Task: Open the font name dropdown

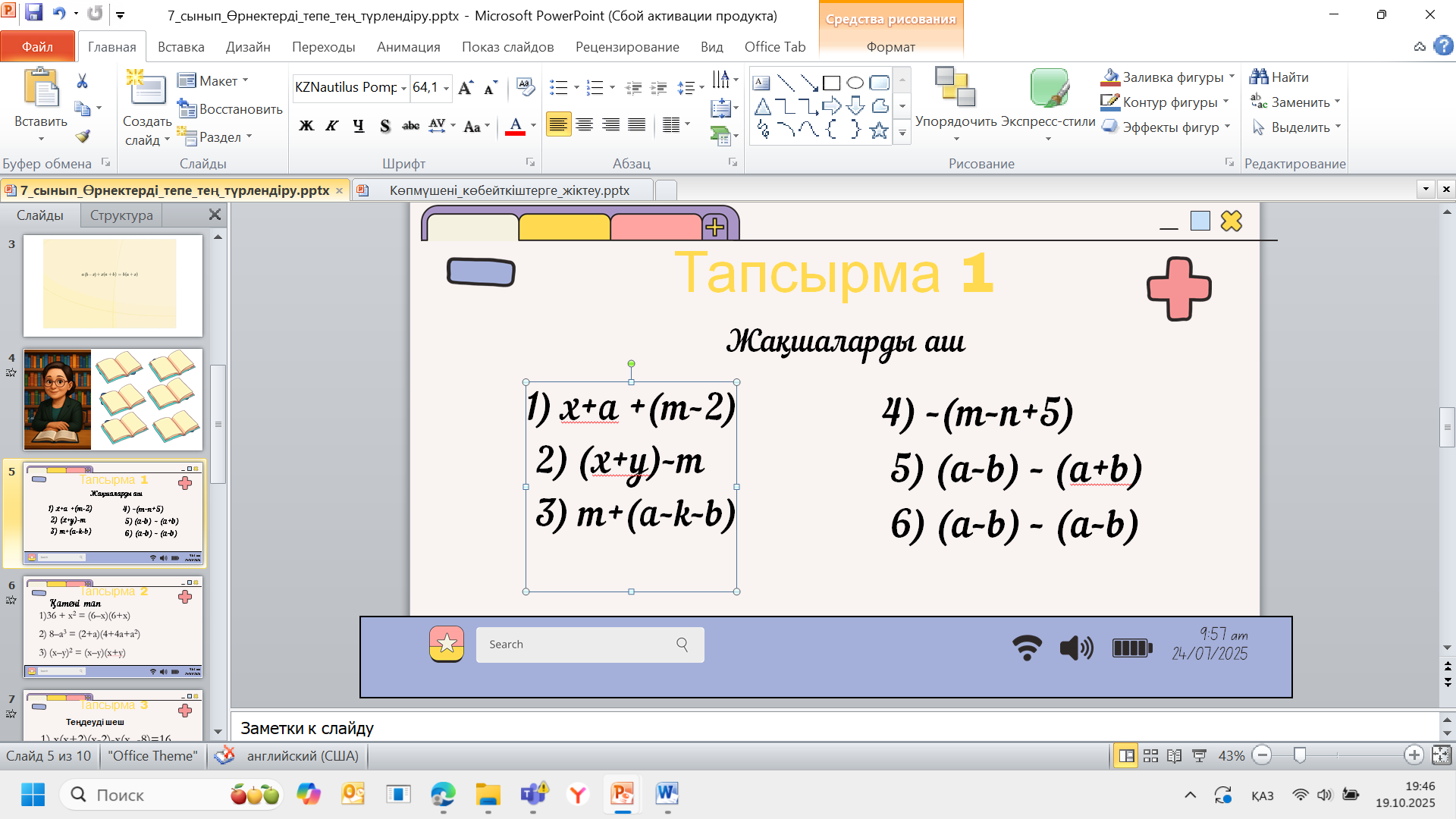Action: 403,88
